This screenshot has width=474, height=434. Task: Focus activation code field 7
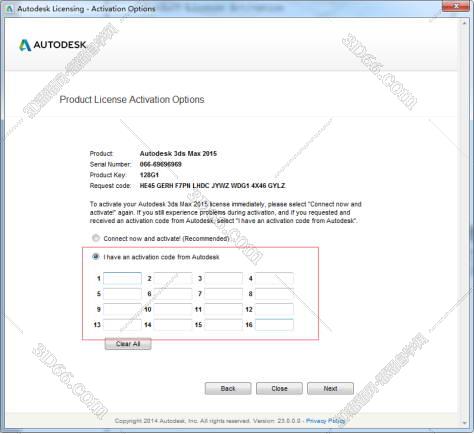[x=224, y=294]
